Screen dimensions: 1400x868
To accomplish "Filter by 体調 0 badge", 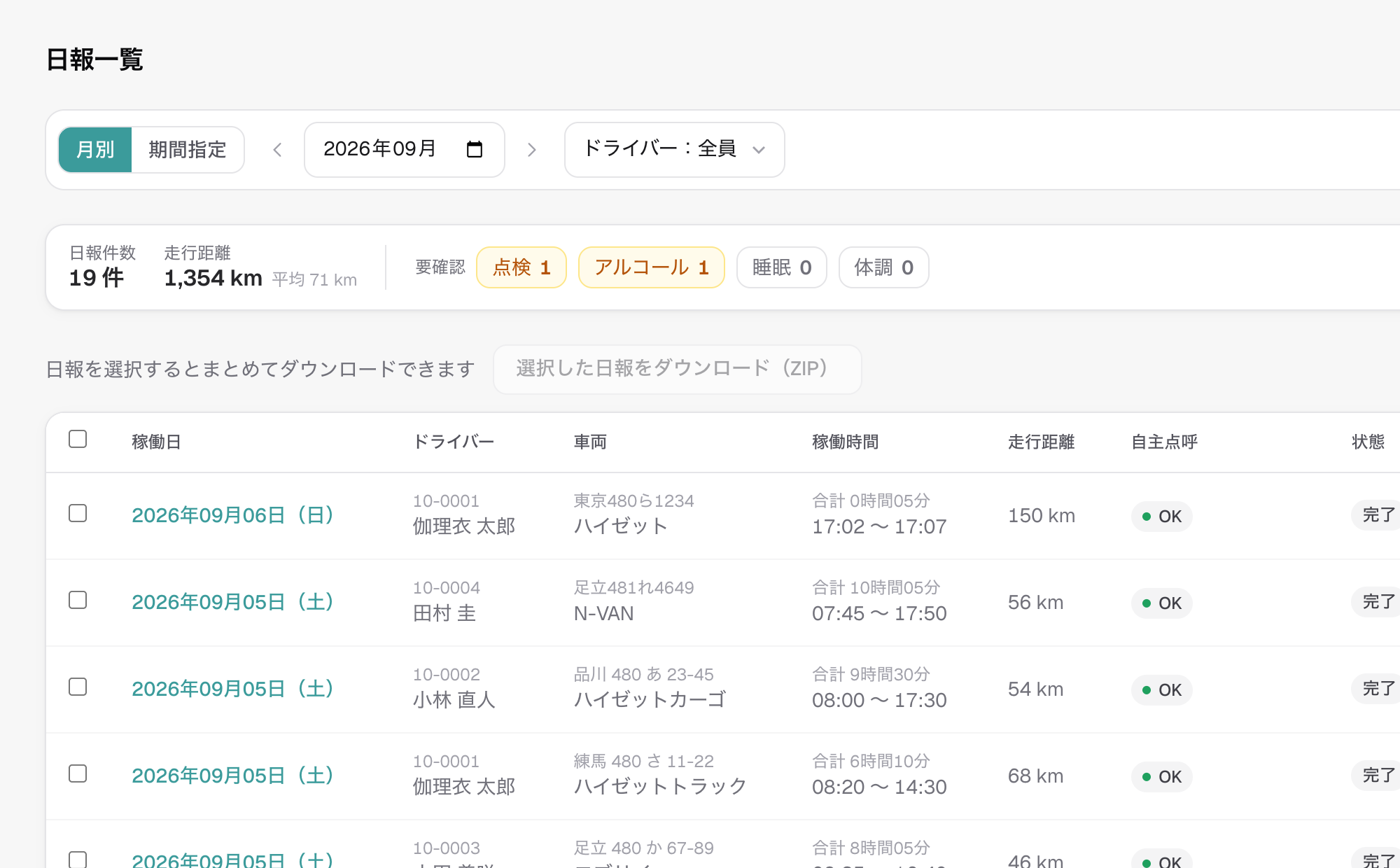I will click(884, 267).
